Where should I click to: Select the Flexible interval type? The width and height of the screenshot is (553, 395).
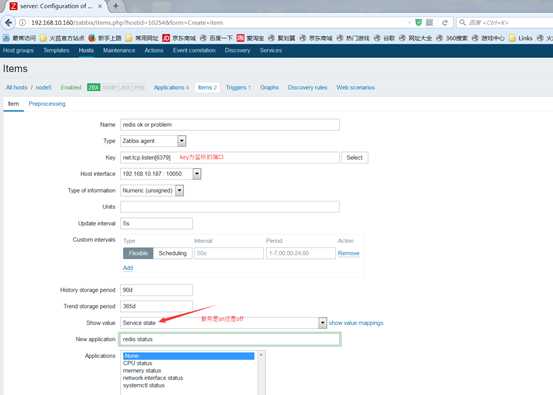pyautogui.click(x=138, y=253)
